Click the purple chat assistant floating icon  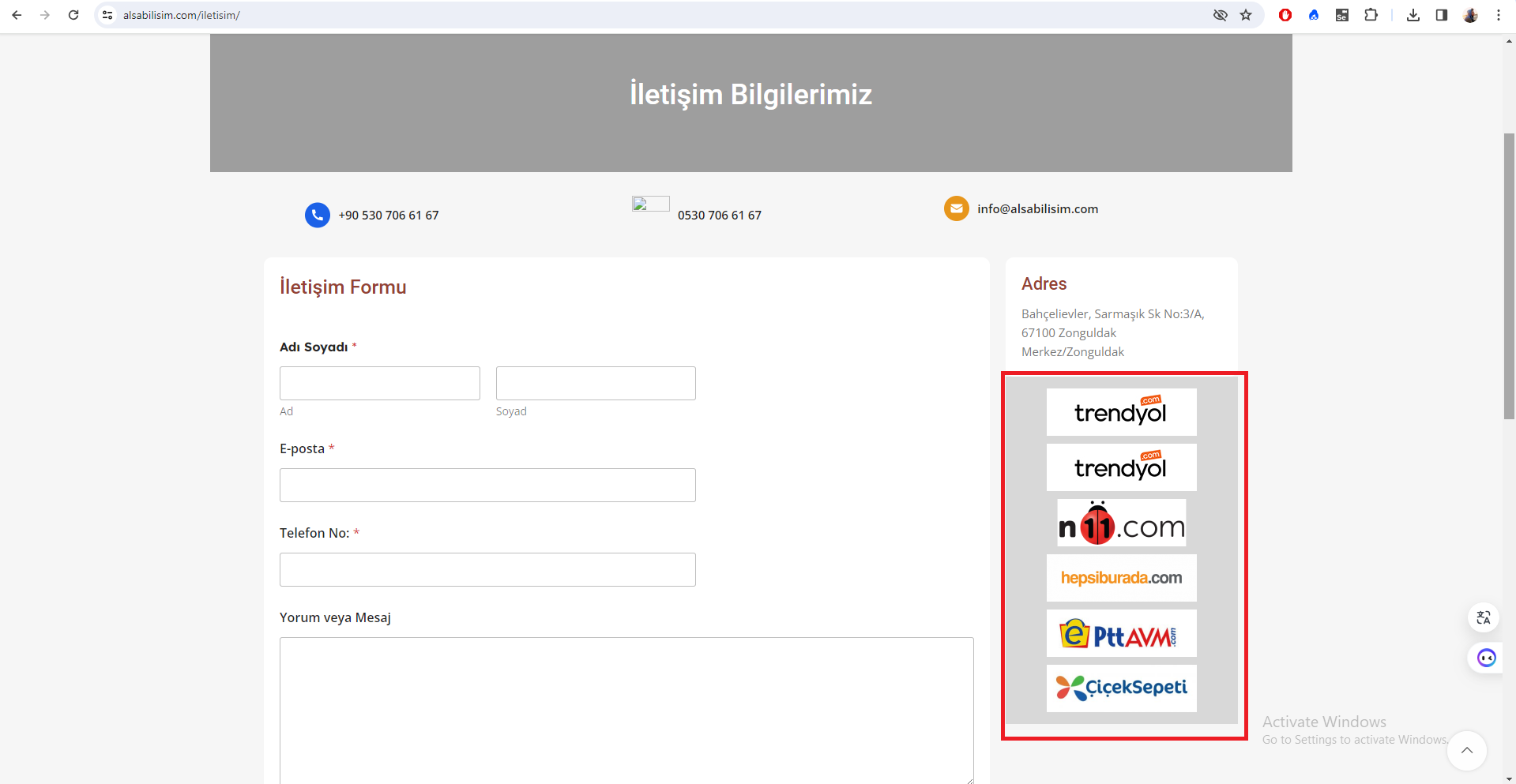click(1487, 658)
